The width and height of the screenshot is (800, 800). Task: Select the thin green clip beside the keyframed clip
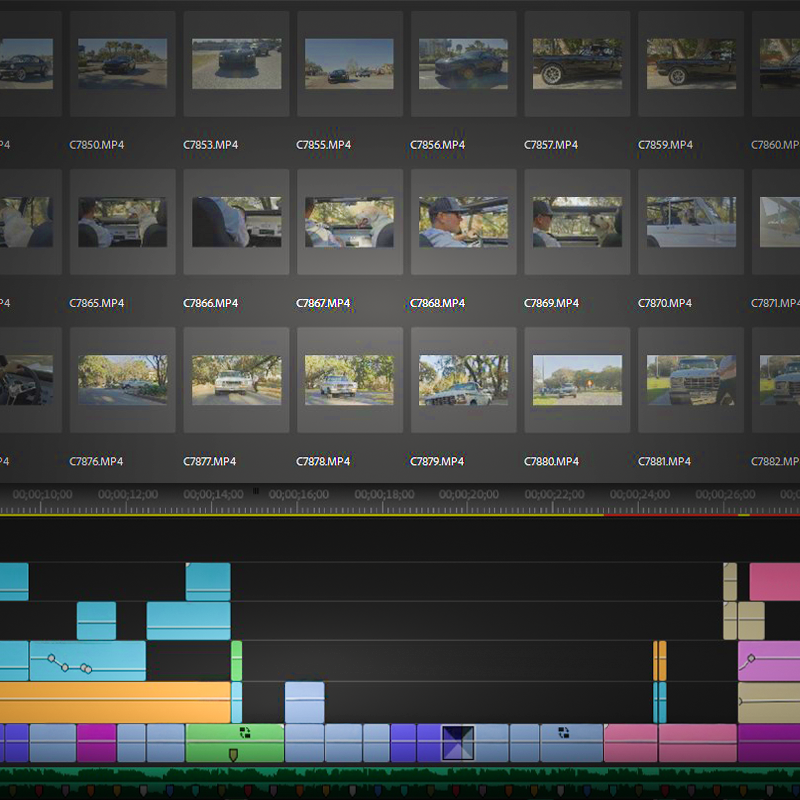pos(237,661)
